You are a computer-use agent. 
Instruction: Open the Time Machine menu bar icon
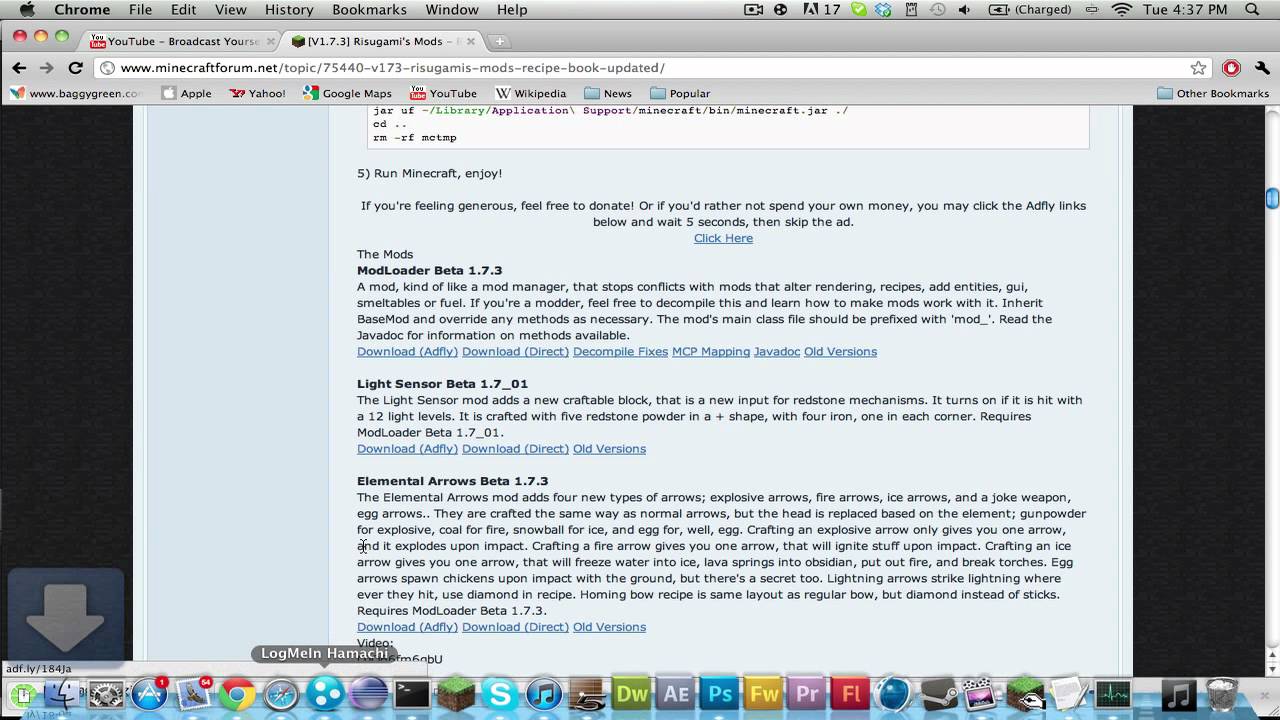point(937,10)
